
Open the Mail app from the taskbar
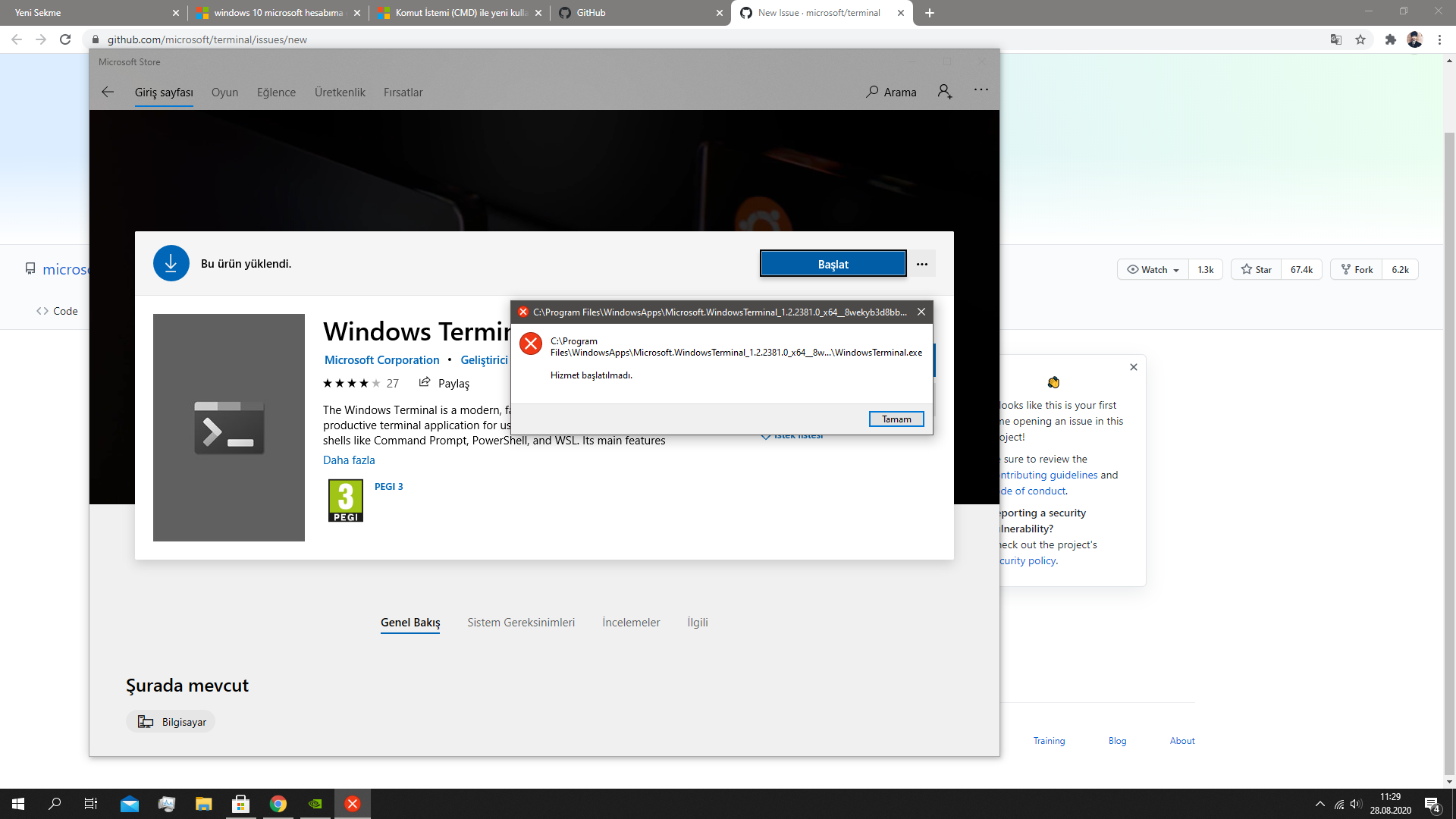pos(129,803)
